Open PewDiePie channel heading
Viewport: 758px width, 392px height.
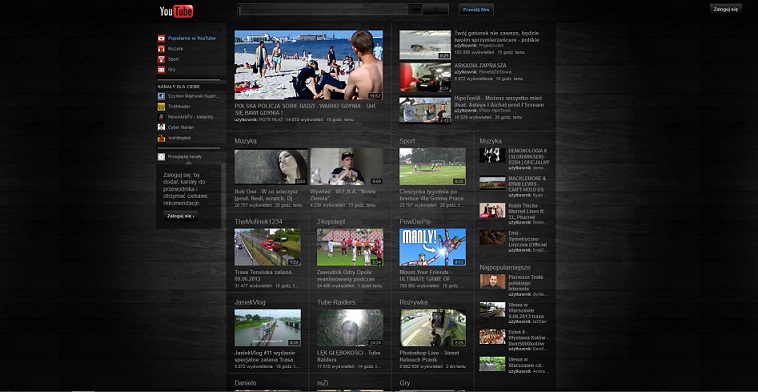415,221
